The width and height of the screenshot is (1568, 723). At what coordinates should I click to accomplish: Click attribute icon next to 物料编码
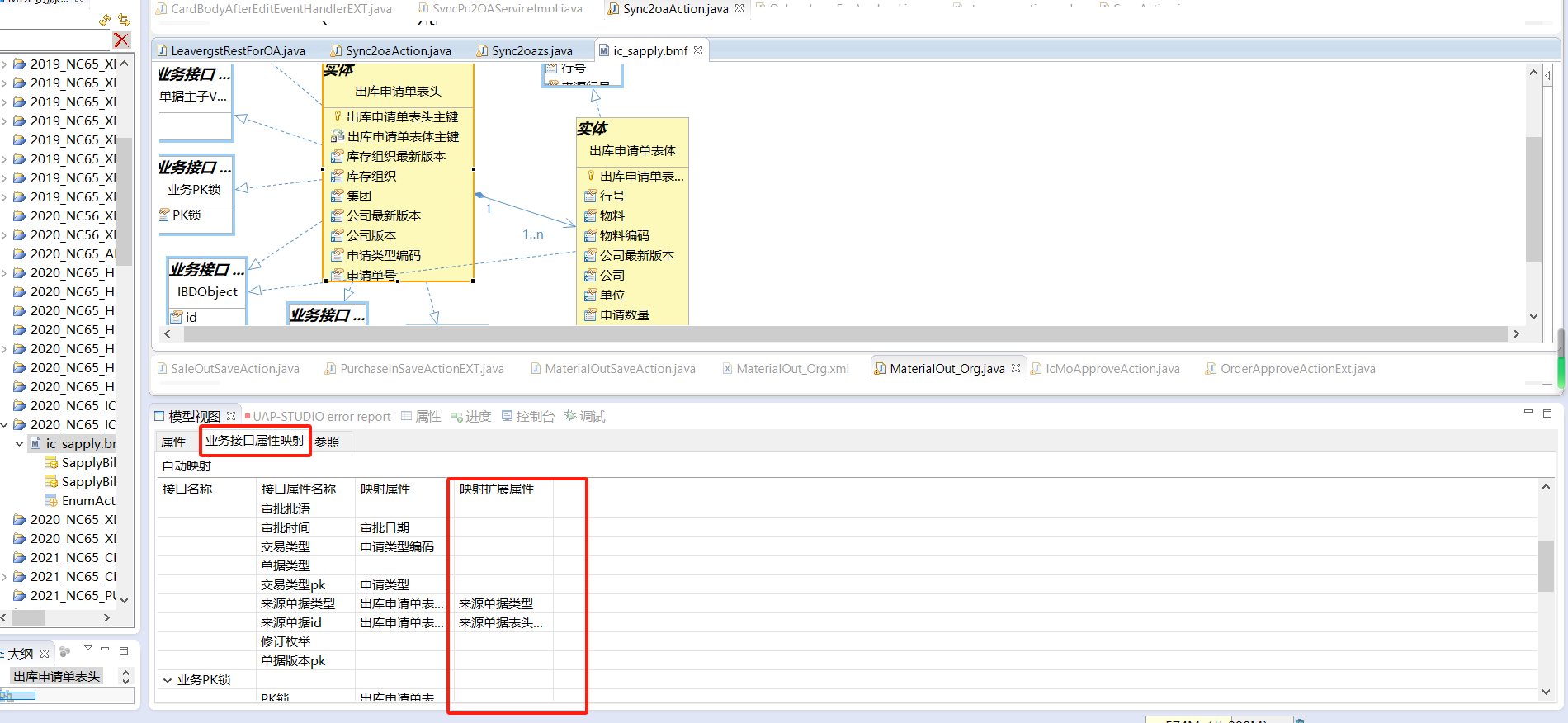[590, 235]
